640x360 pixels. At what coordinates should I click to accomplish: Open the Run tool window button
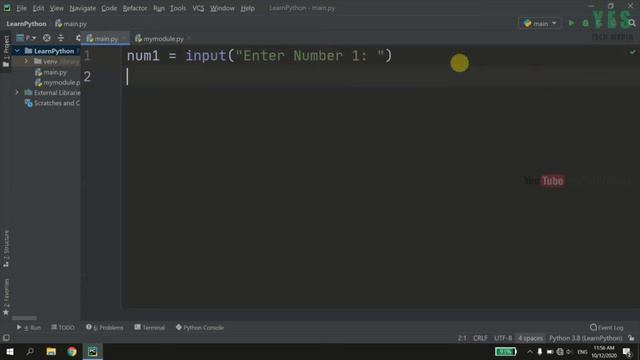click(x=29, y=327)
